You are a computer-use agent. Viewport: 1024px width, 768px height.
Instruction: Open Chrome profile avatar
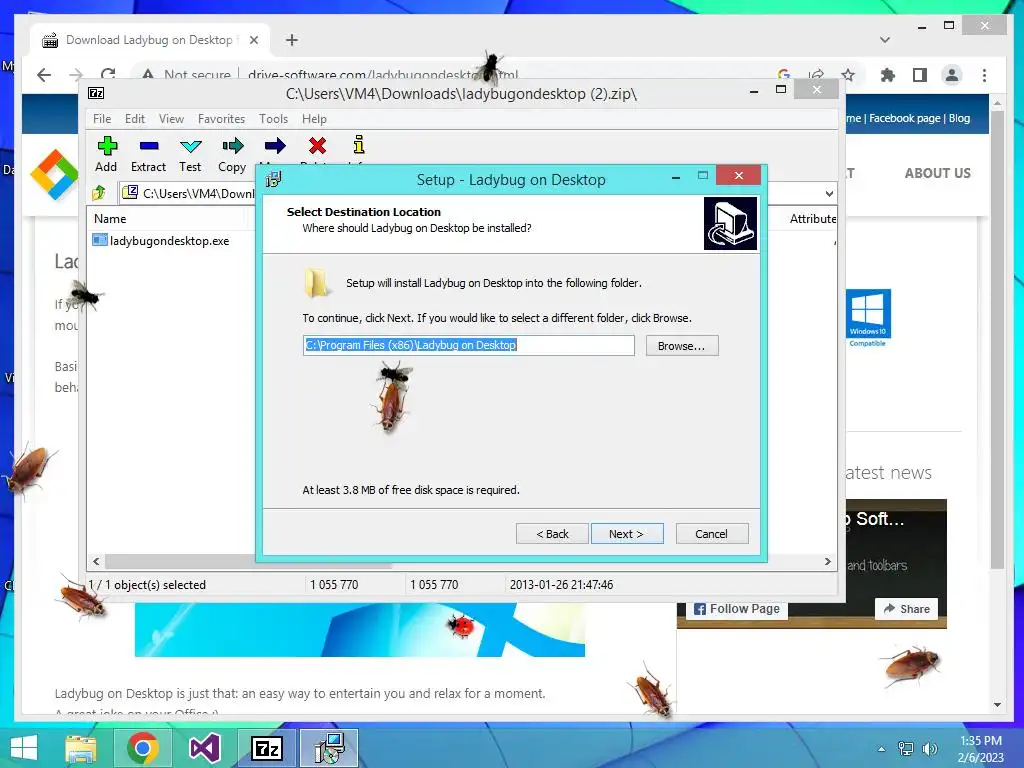[952, 75]
